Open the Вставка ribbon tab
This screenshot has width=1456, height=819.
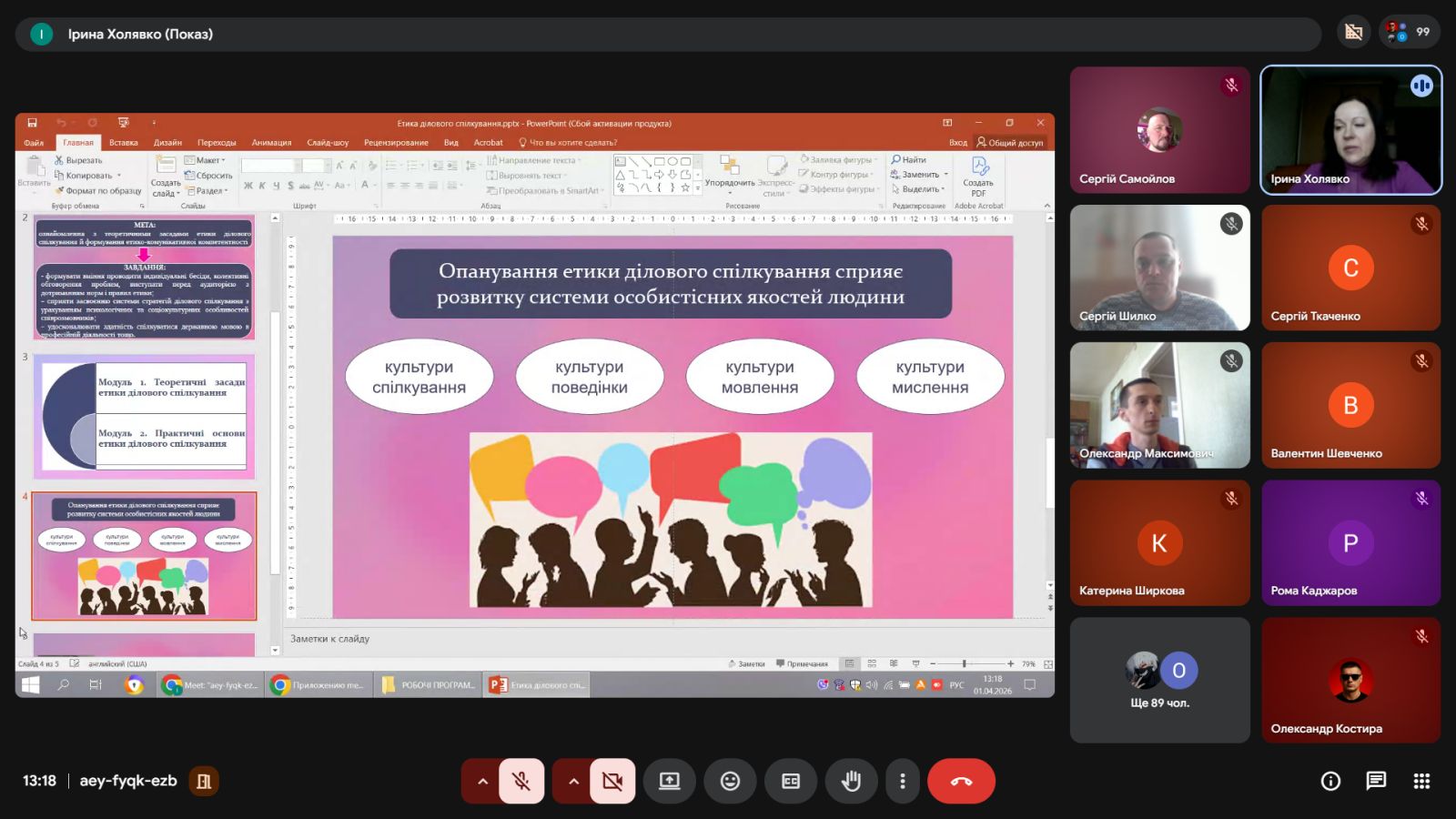coord(124,143)
